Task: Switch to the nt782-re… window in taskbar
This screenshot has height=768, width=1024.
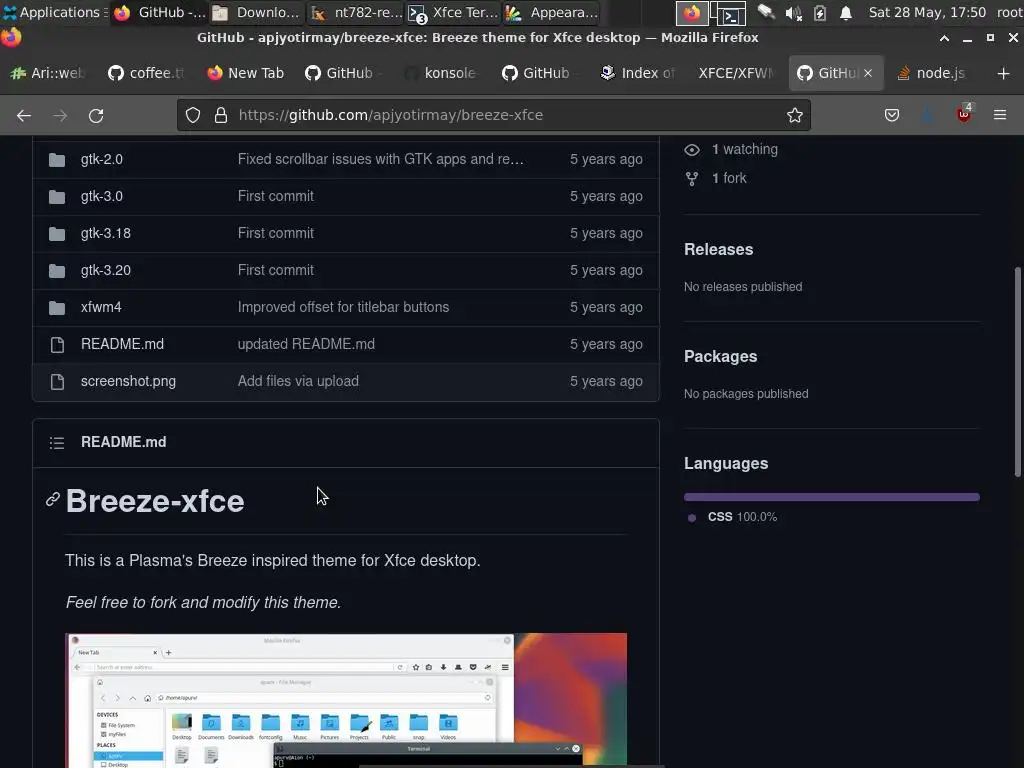Action: (356, 12)
